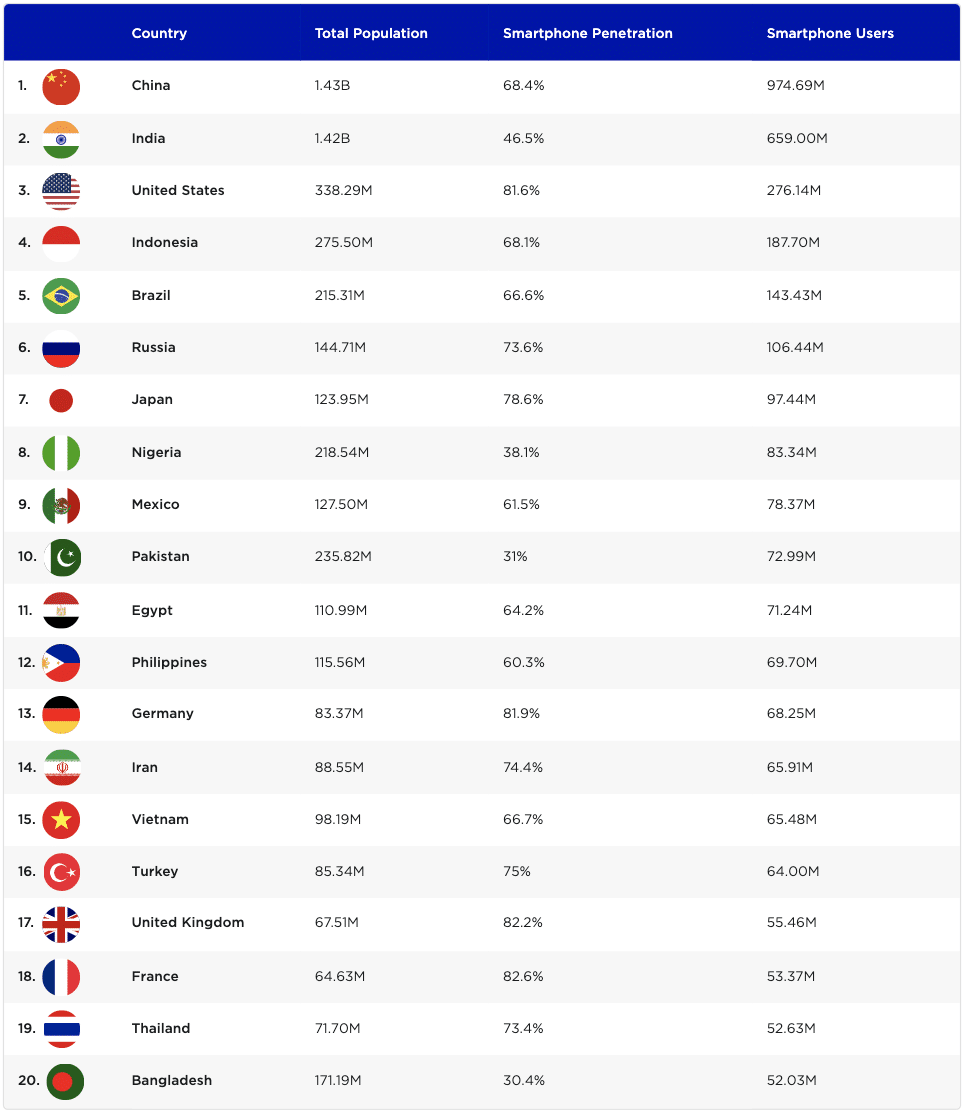This screenshot has height=1112, width=964.
Task: Select the Mexico flag icon
Action: click(x=61, y=505)
